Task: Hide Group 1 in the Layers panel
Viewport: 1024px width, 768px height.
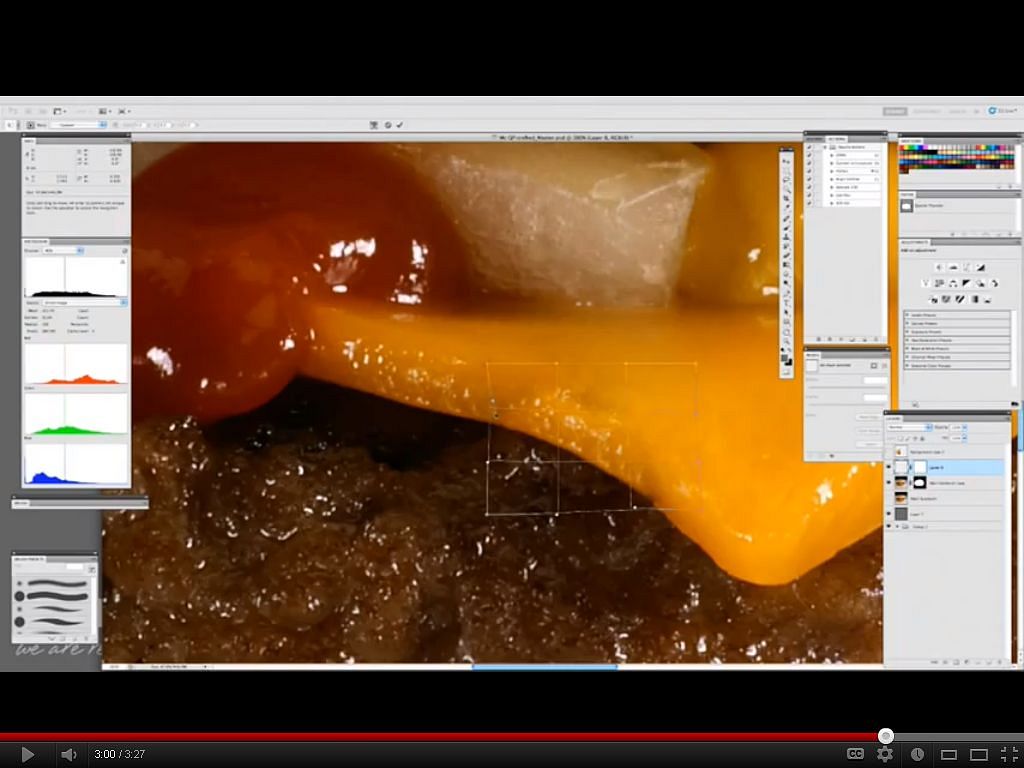Action: point(888,526)
